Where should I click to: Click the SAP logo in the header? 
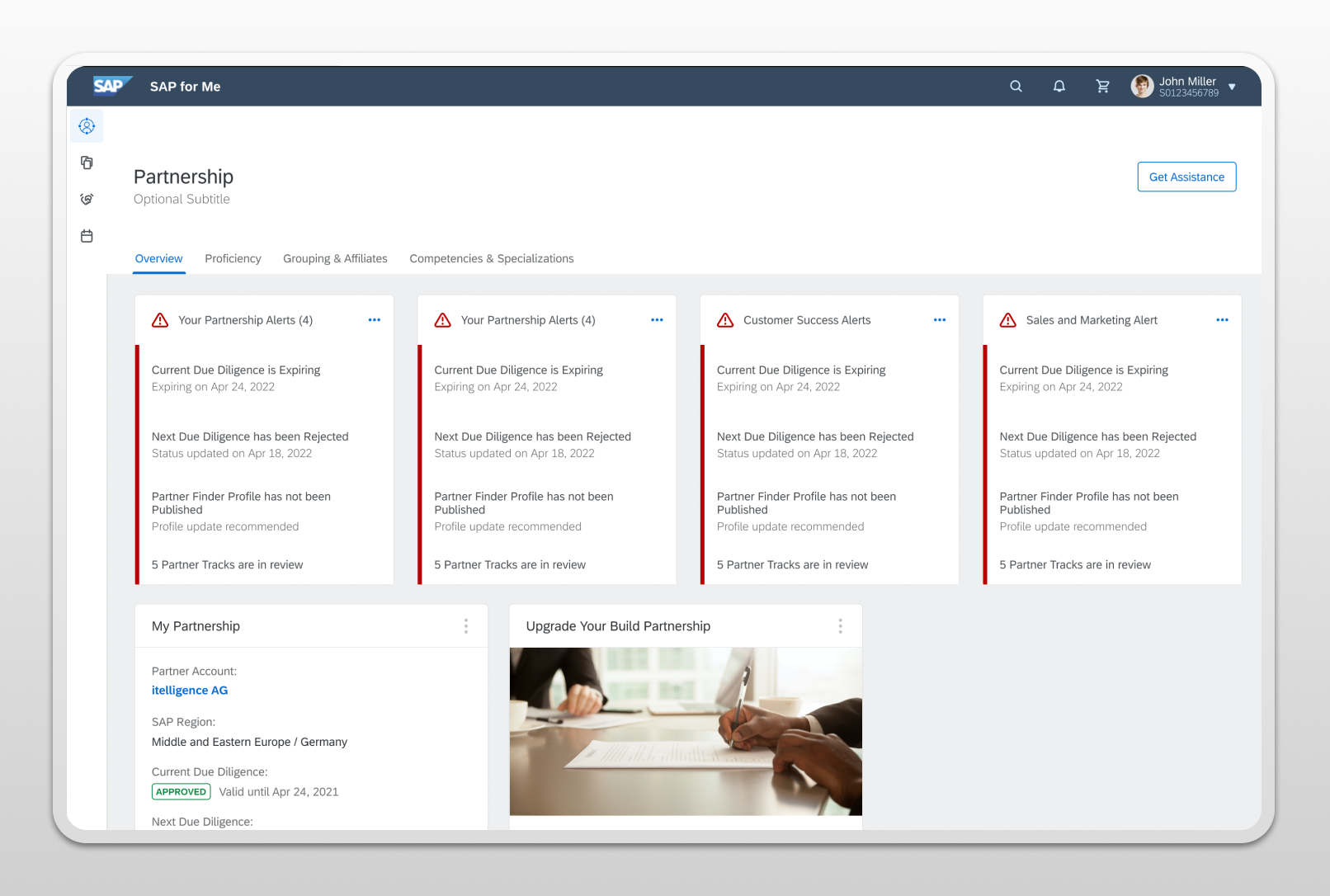click(x=112, y=86)
